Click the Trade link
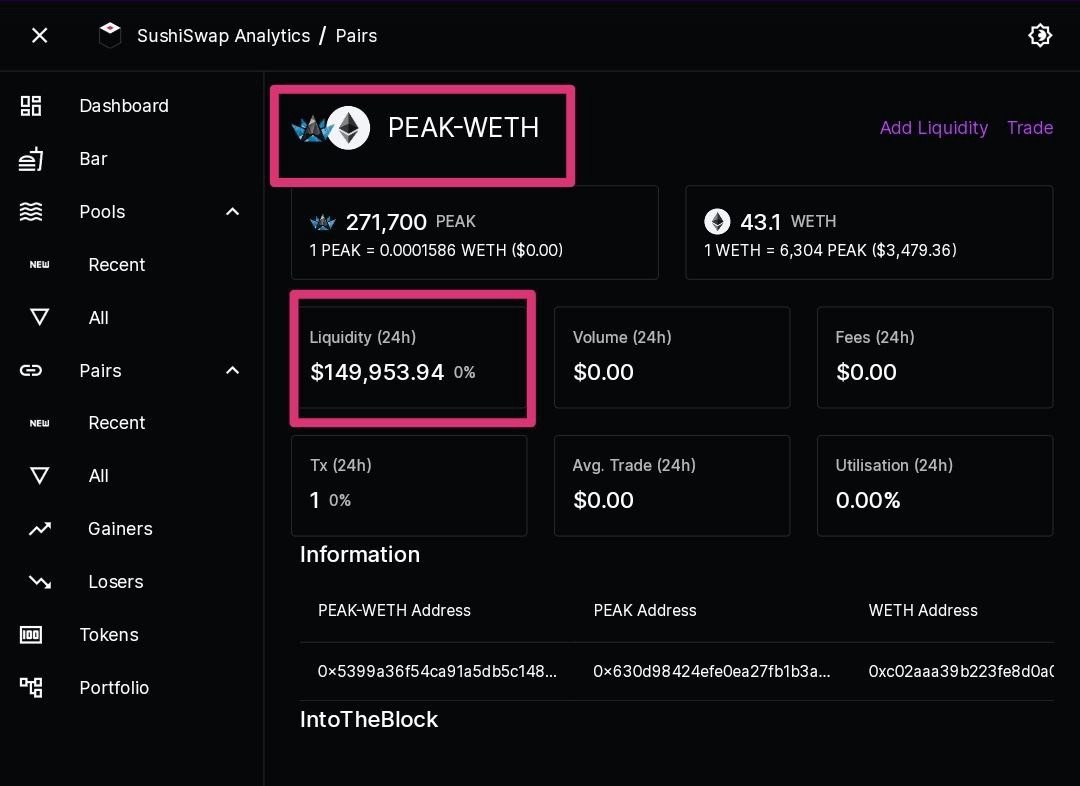Screen dimensions: 1080x786 click(1030, 127)
